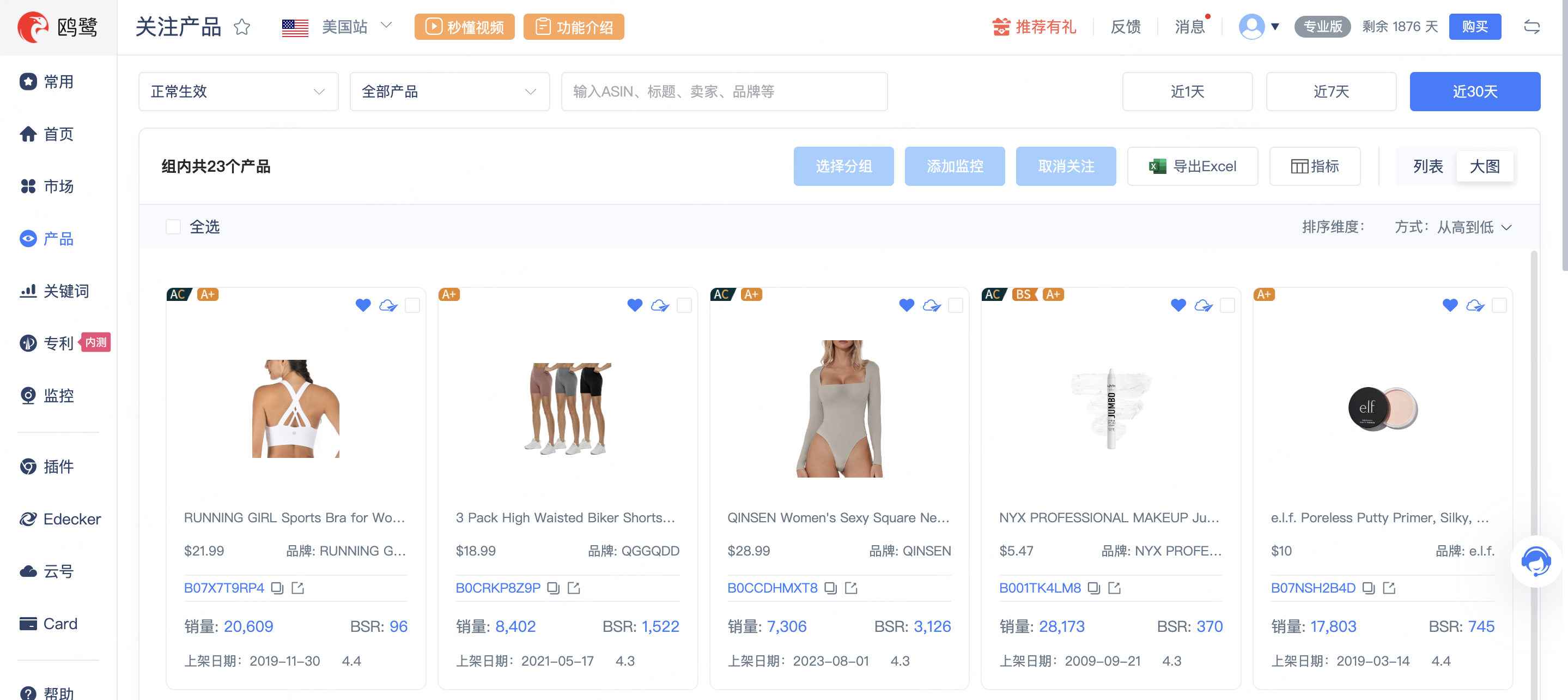Click heart icon on RUNNING GIRL Sports Bra card
Screen dimensions: 1568x700
pyautogui.click(x=363, y=305)
